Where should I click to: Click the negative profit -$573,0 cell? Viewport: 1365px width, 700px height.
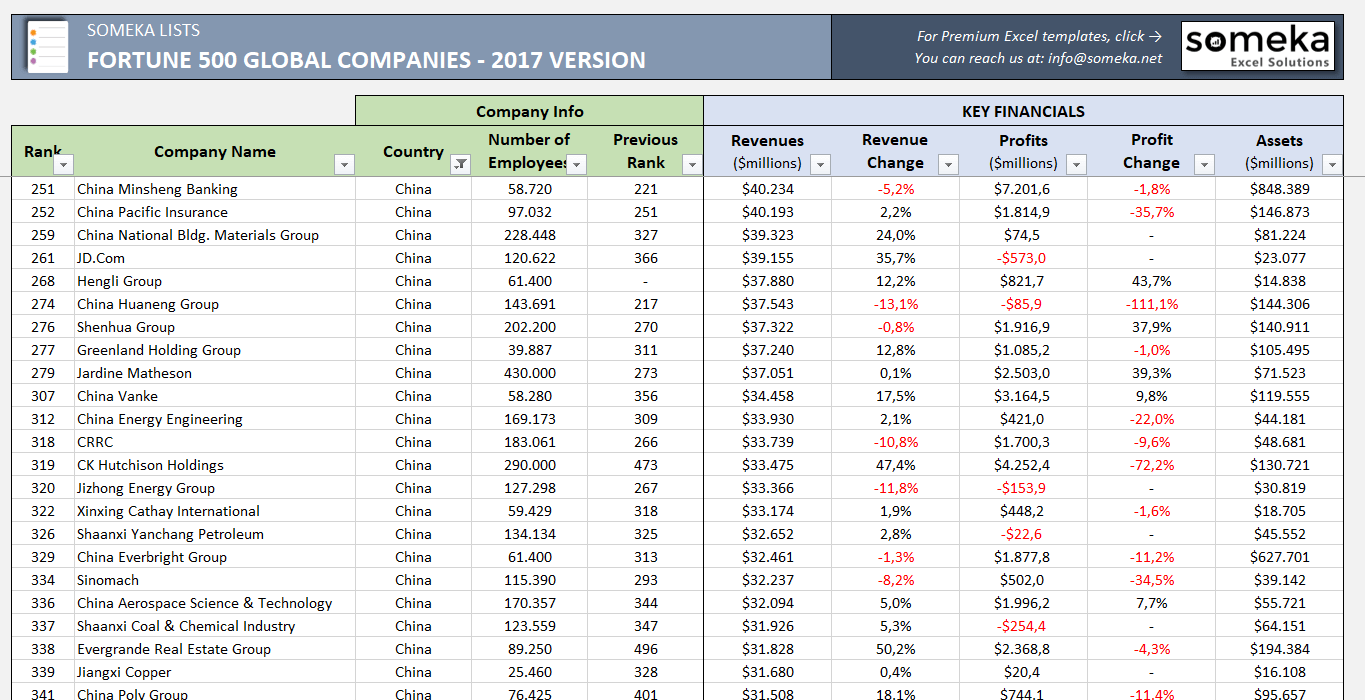coord(1023,258)
